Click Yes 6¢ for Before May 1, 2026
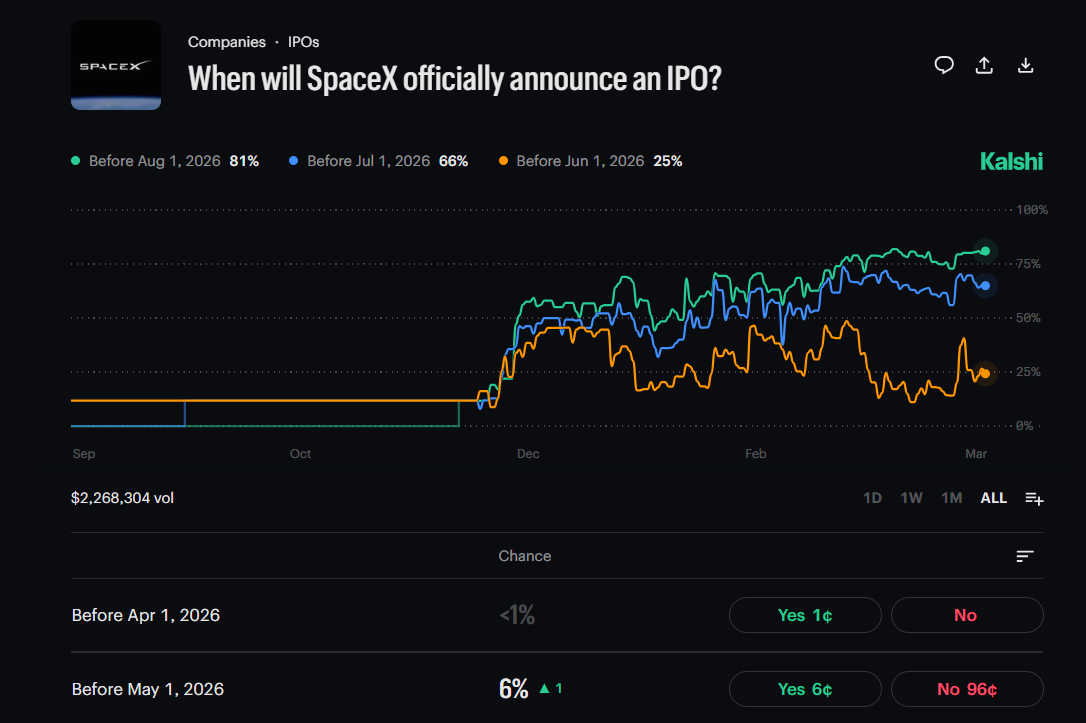The image size is (1086, 723). pos(805,689)
